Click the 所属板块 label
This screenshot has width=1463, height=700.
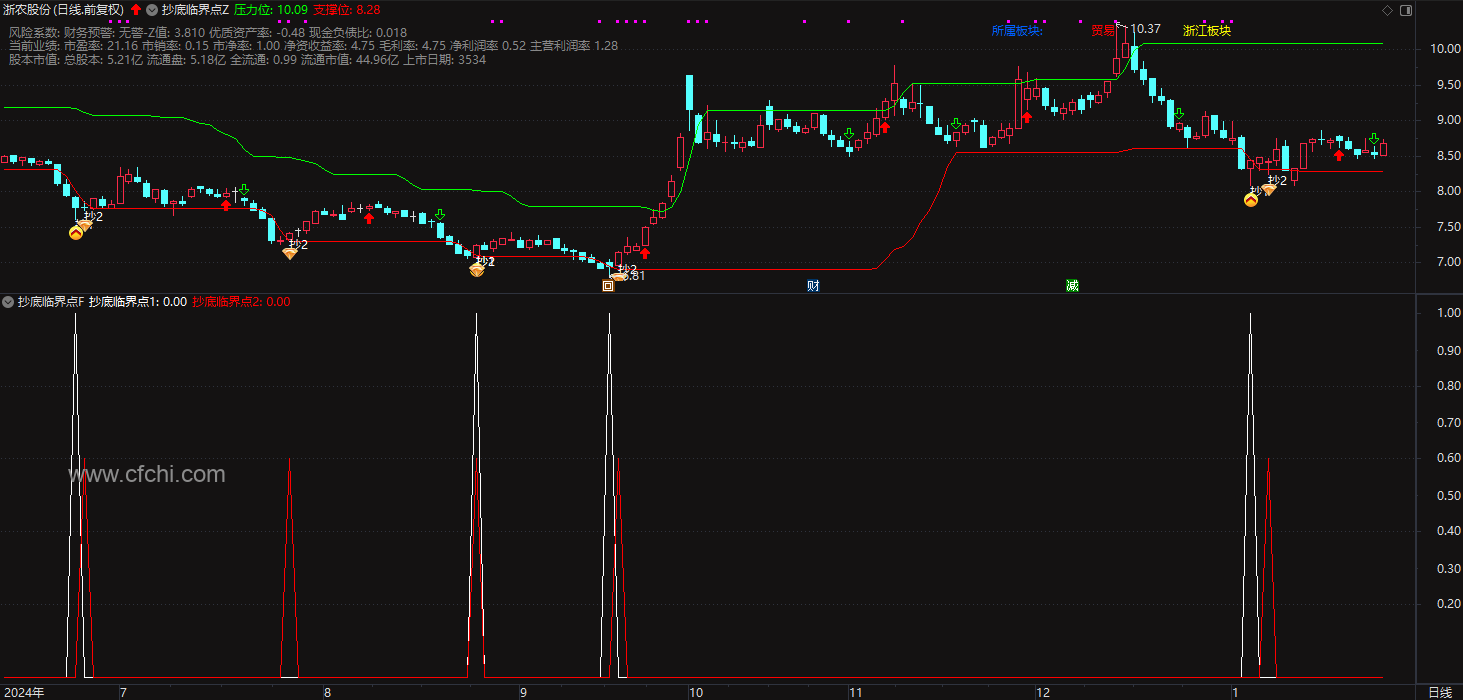click(1017, 31)
